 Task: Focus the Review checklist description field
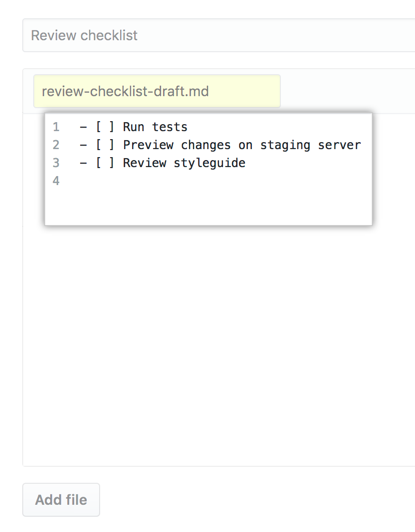[x=219, y=35]
